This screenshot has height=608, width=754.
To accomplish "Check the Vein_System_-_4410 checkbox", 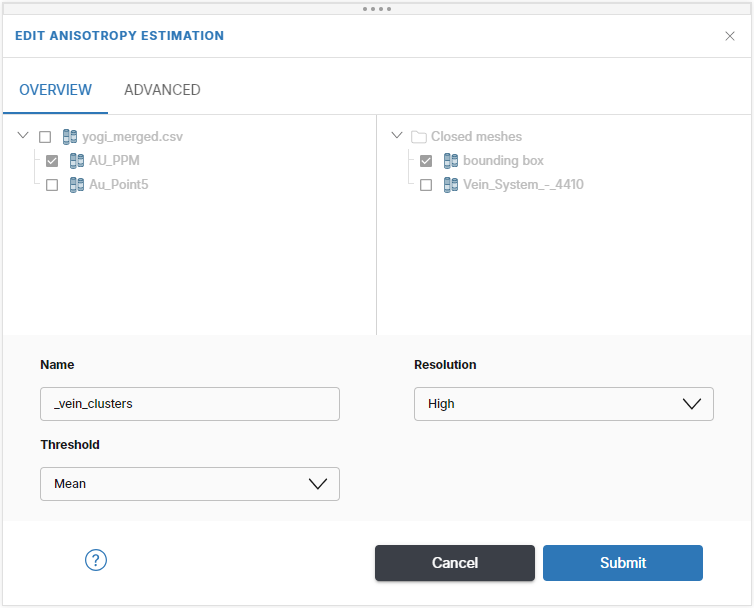I will 426,185.
